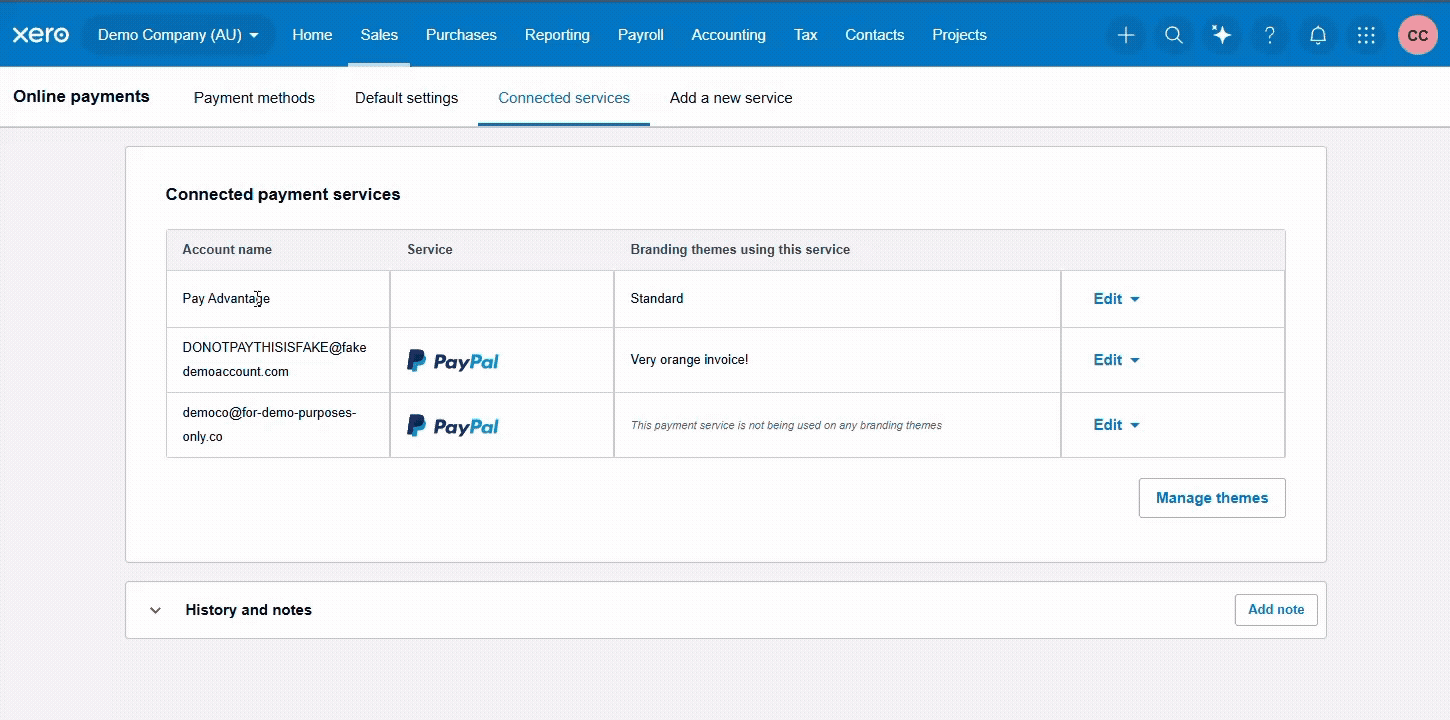
Task: Open the search magnifier icon
Action: pyautogui.click(x=1174, y=35)
